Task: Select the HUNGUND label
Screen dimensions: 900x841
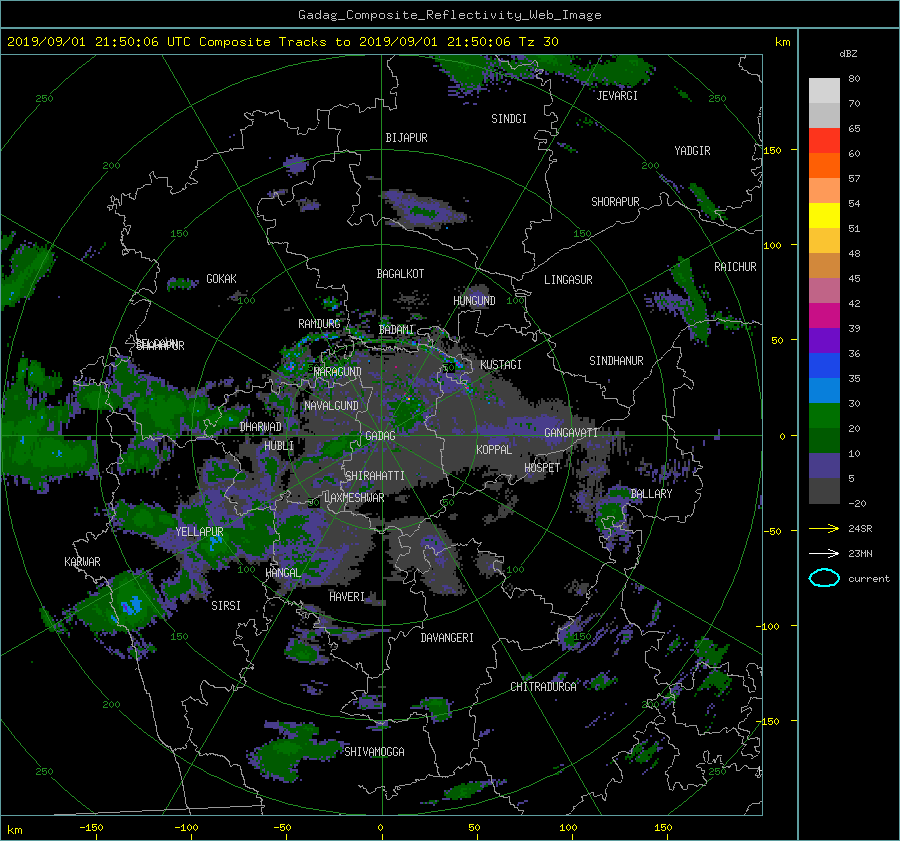Action: (x=474, y=301)
